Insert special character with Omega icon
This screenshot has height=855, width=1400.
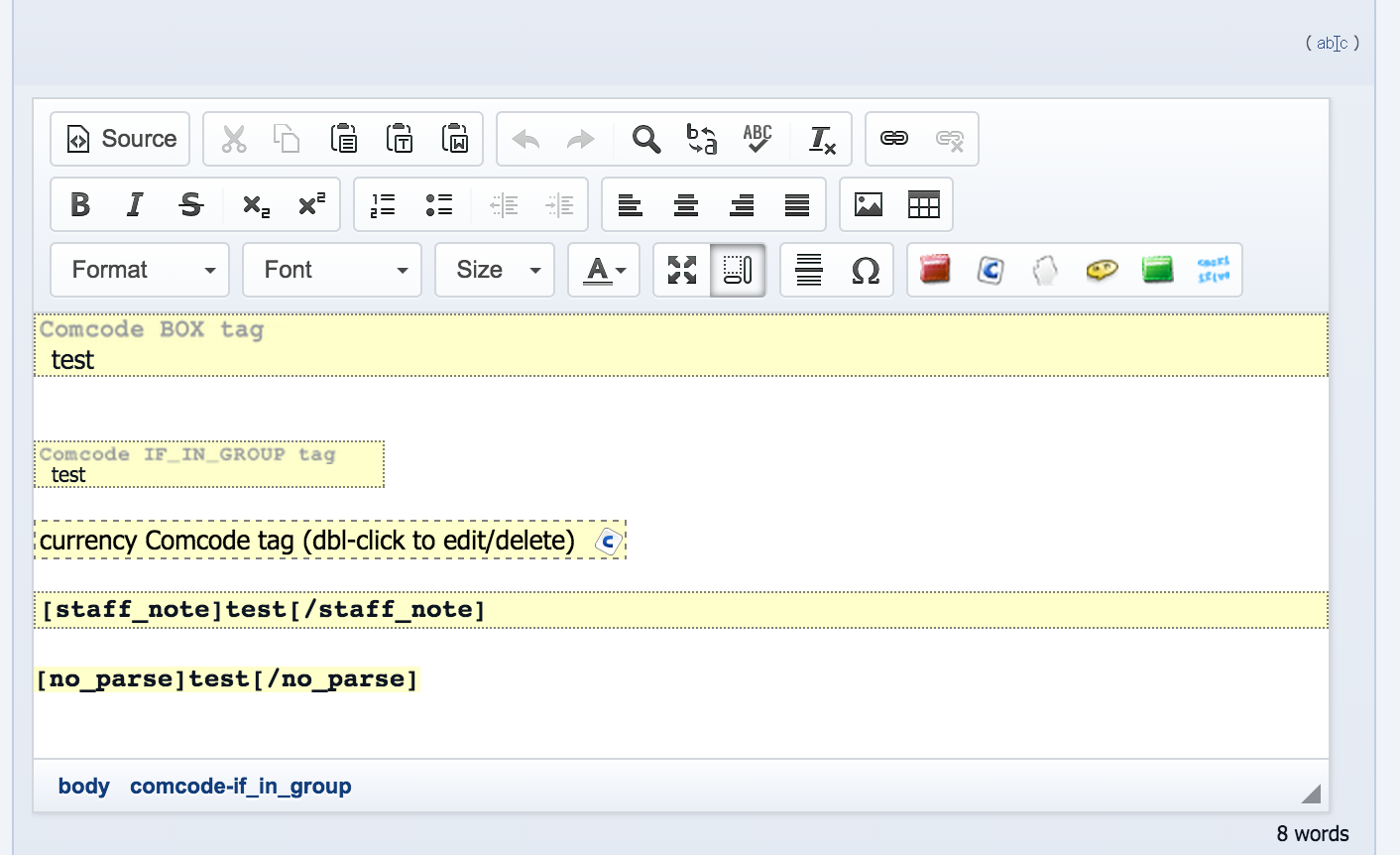866,270
